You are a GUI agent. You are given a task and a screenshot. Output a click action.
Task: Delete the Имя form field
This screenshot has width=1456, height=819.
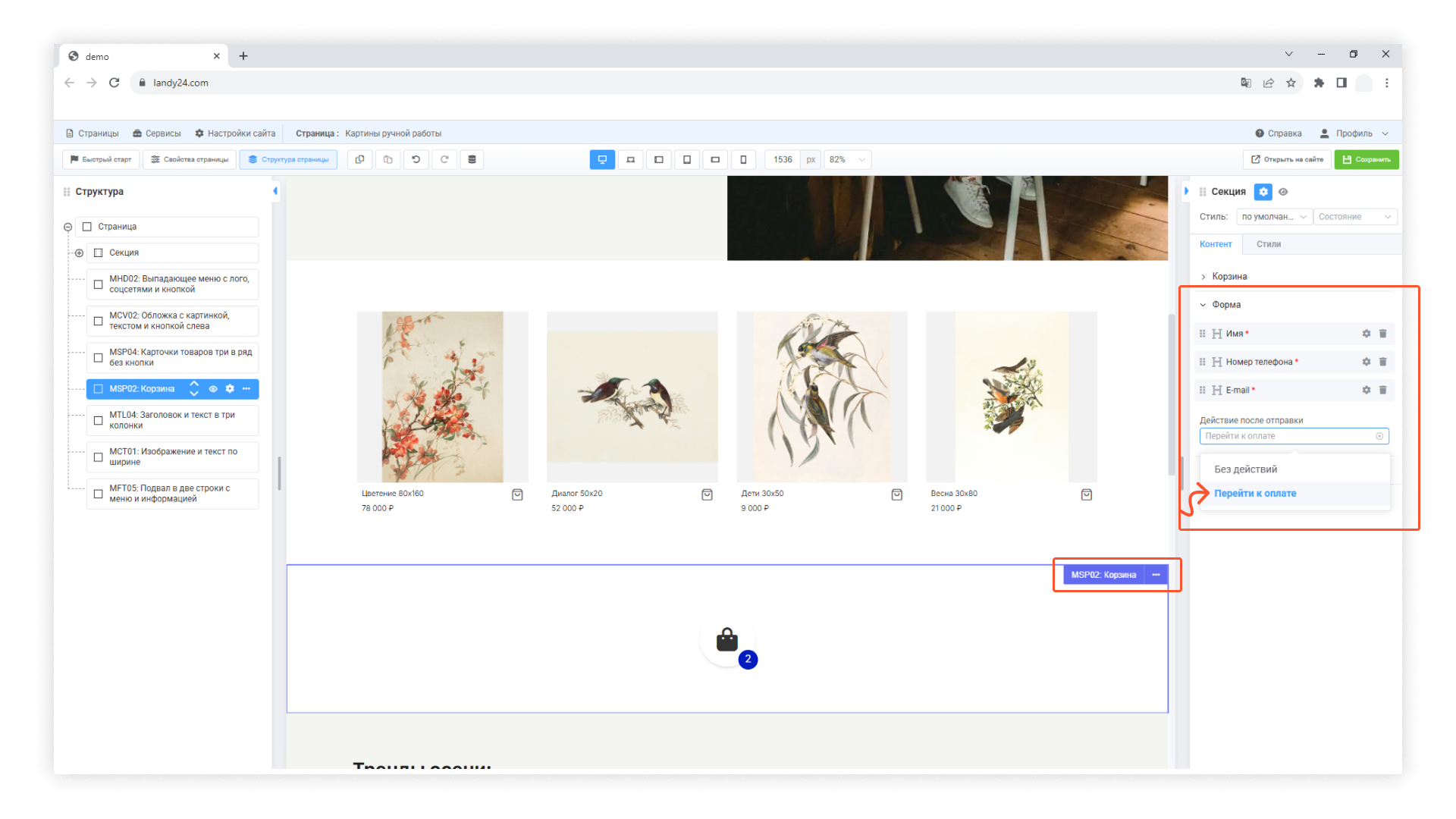1383,334
